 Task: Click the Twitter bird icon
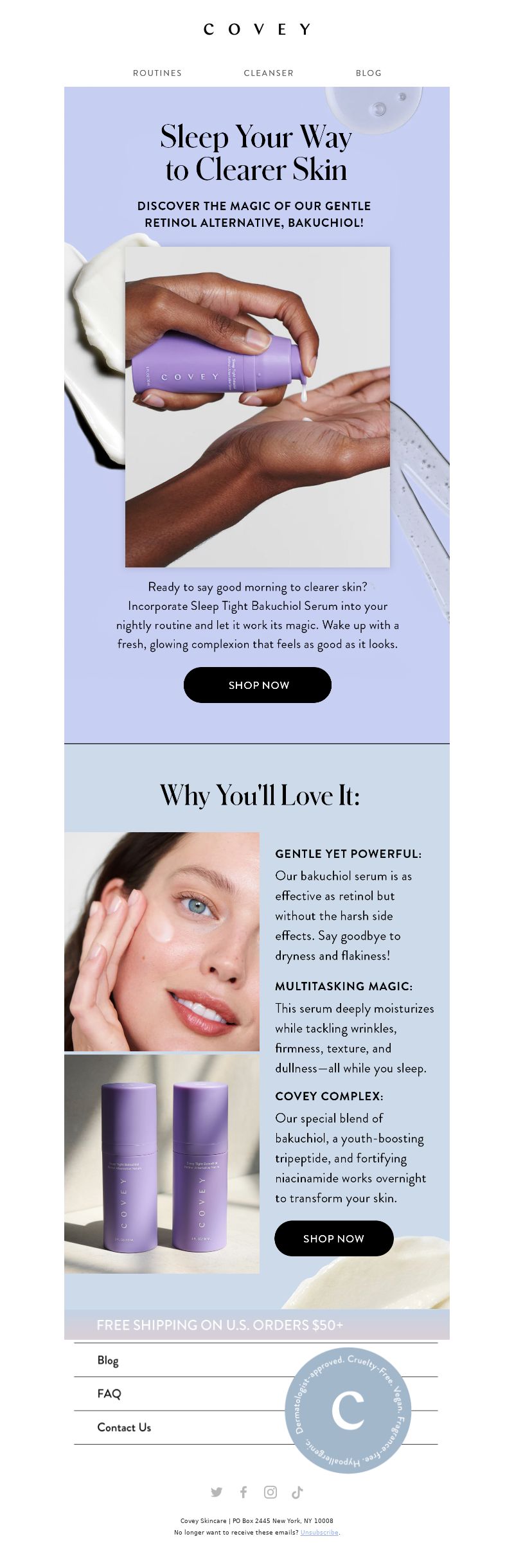pyautogui.click(x=217, y=1492)
